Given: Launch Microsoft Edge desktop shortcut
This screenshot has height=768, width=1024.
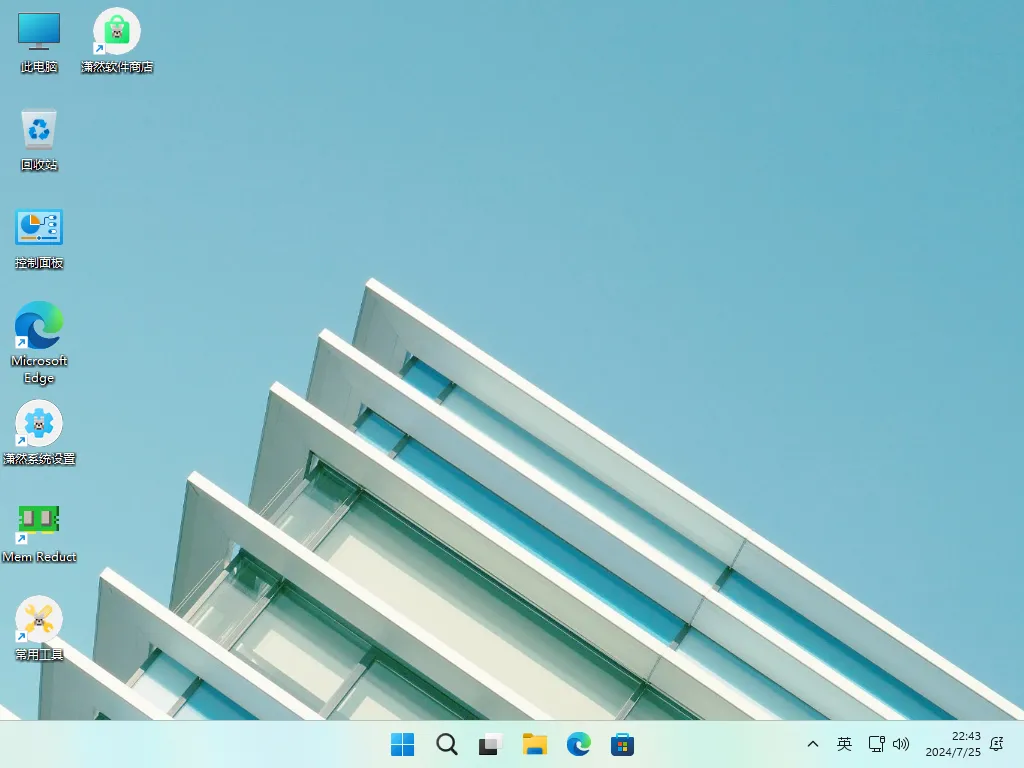Looking at the screenshot, I should pyautogui.click(x=38, y=330).
